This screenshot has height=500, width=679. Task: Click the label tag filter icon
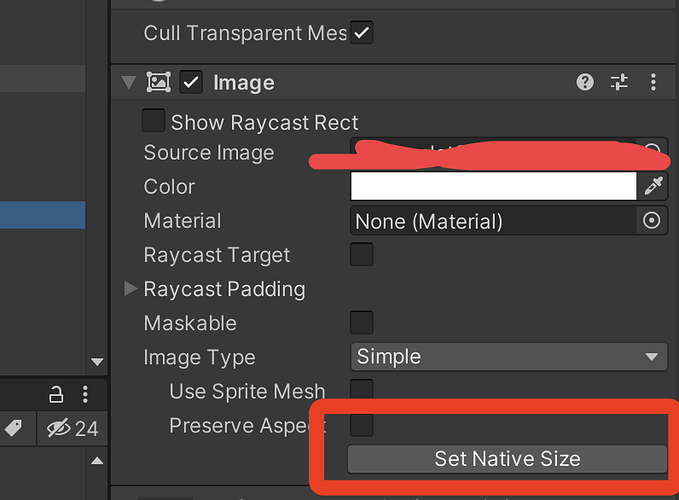13,428
